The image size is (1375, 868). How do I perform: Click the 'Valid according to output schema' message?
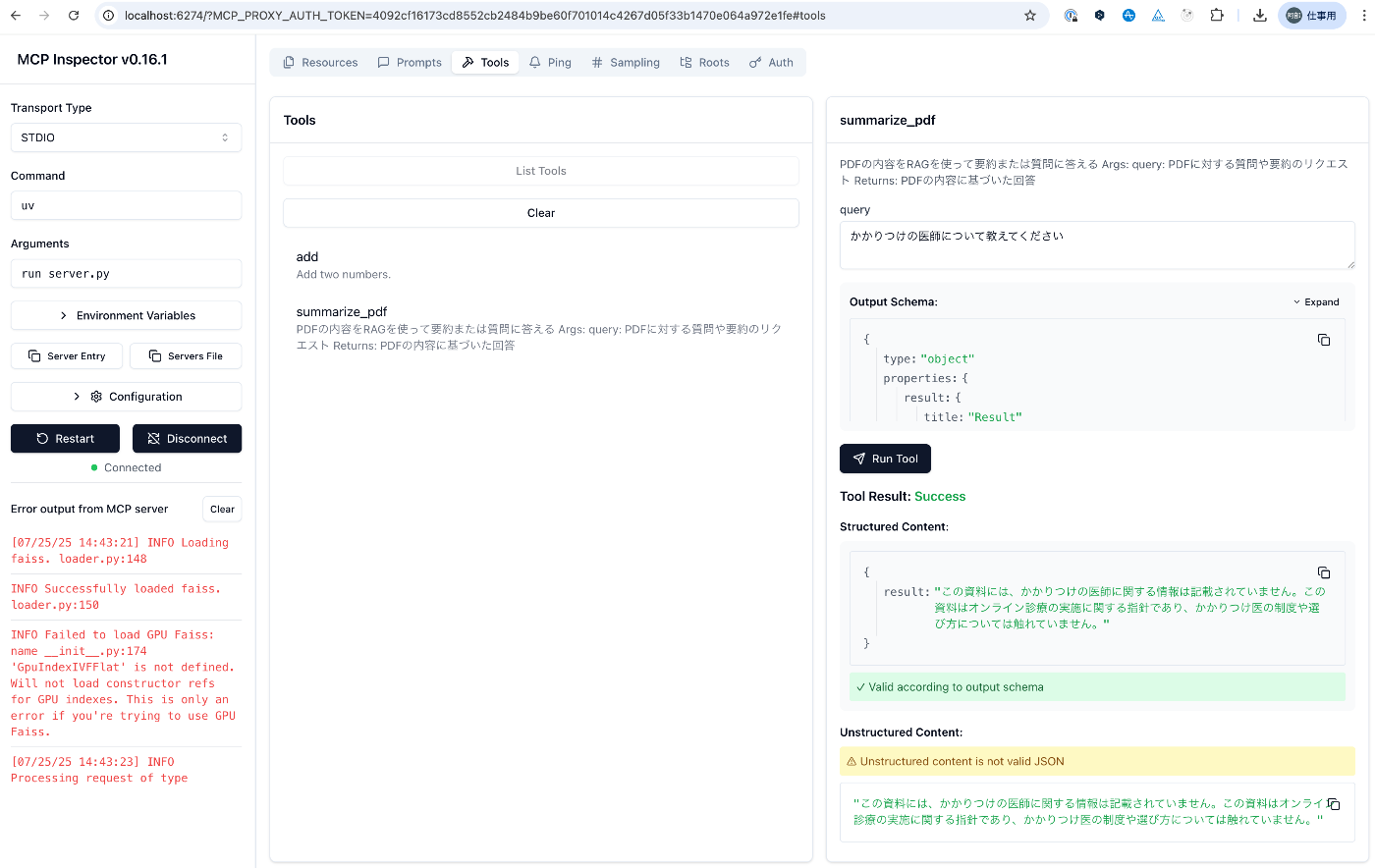(1097, 687)
